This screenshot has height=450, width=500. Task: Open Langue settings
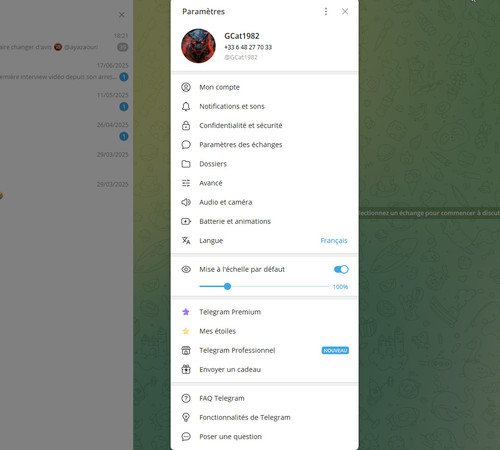[x=265, y=241]
